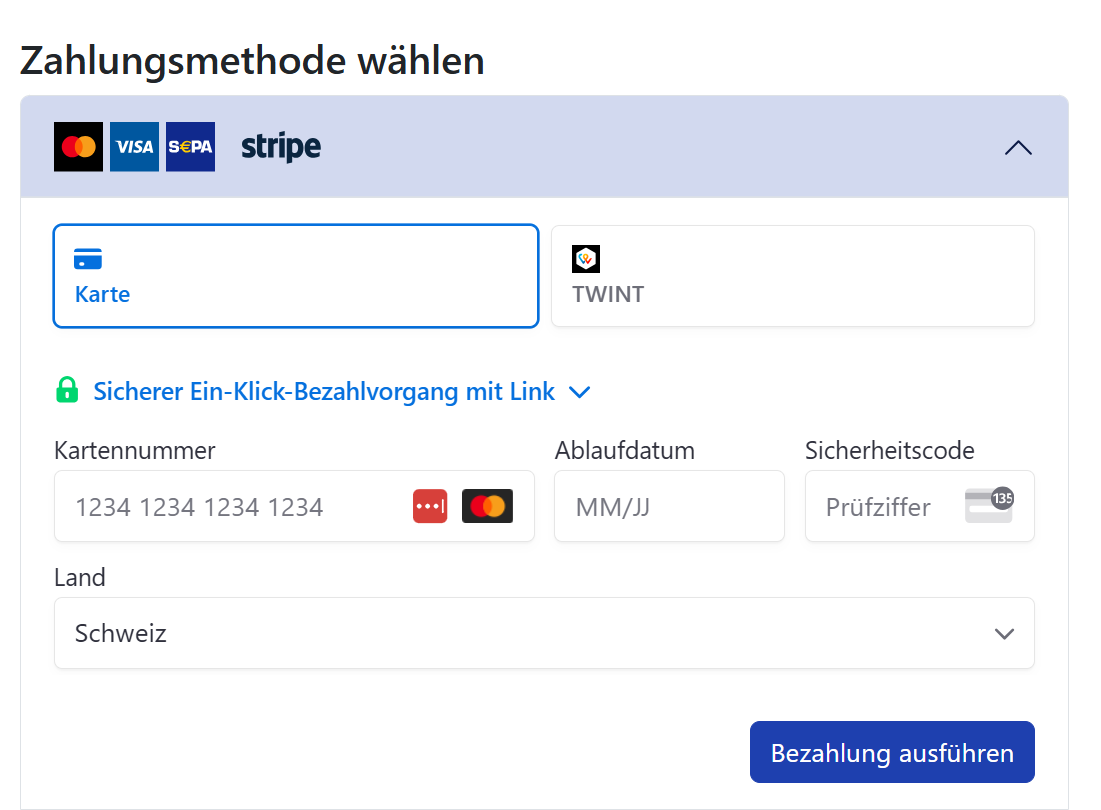Click the Mastercard logo in header
Image resolution: width=1101 pixels, height=810 pixels.
coord(78,147)
